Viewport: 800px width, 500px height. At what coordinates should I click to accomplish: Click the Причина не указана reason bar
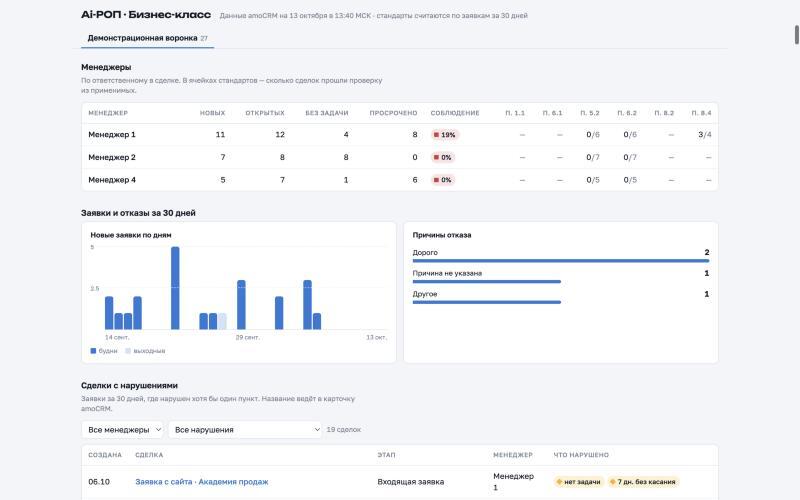(487, 282)
